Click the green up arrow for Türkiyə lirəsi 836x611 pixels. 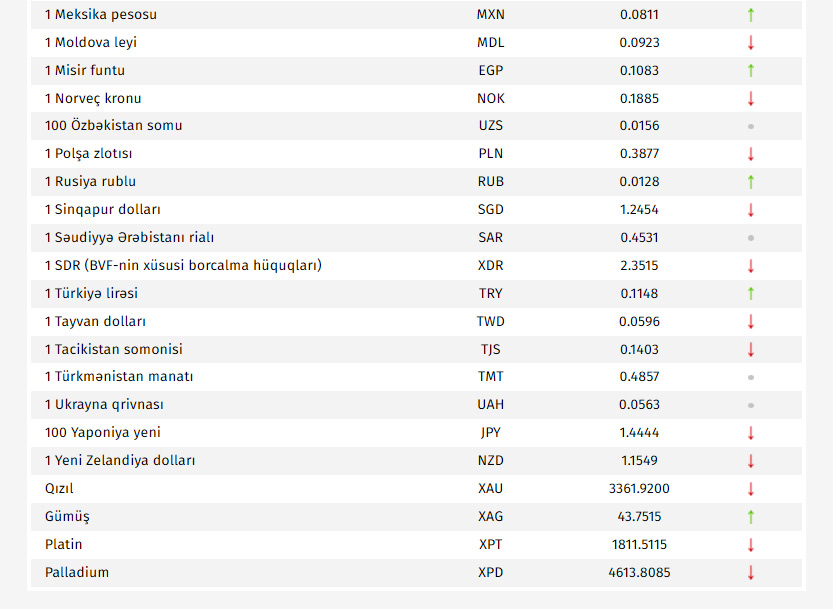(750, 294)
